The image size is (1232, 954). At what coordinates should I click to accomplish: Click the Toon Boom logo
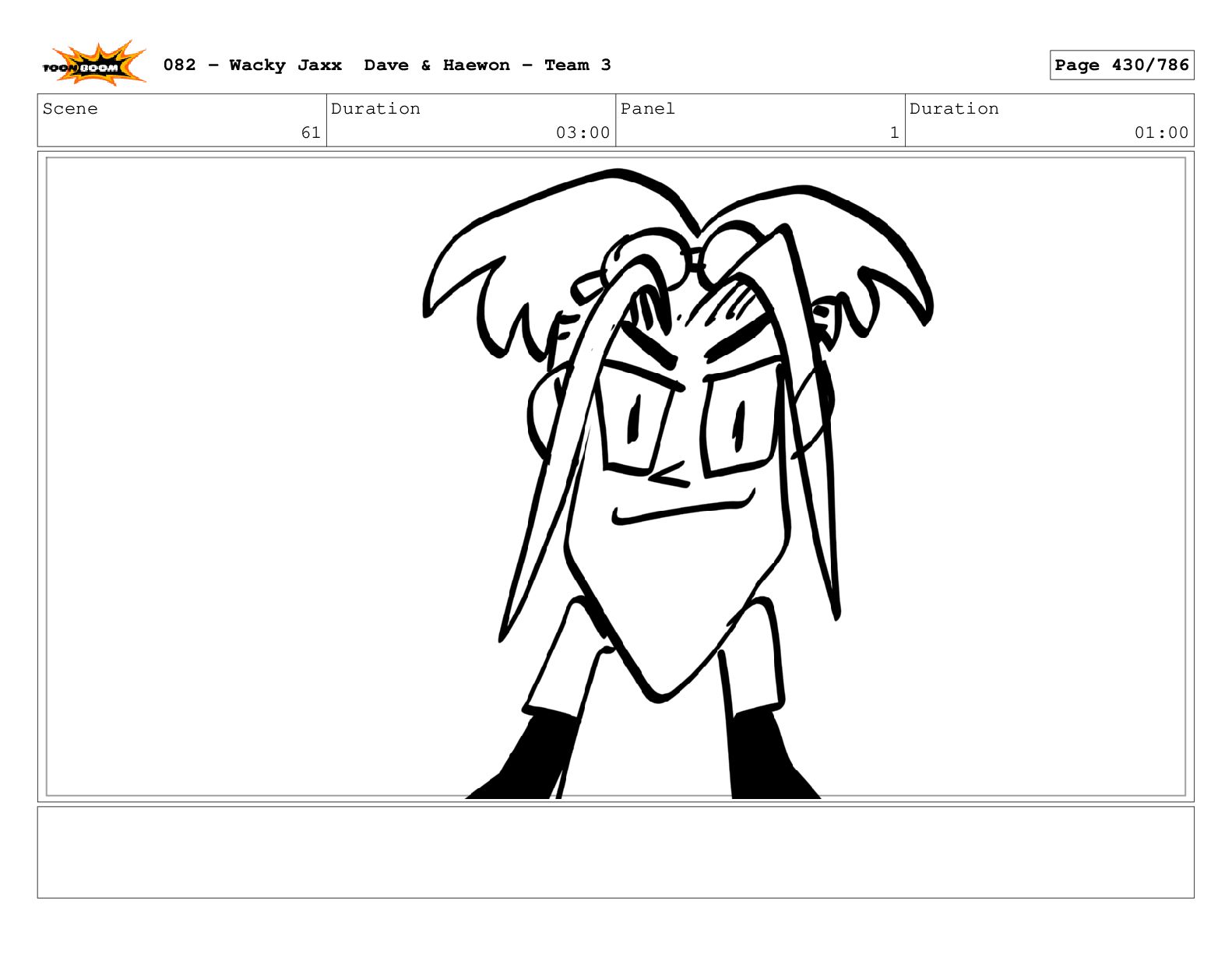pos(94,64)
